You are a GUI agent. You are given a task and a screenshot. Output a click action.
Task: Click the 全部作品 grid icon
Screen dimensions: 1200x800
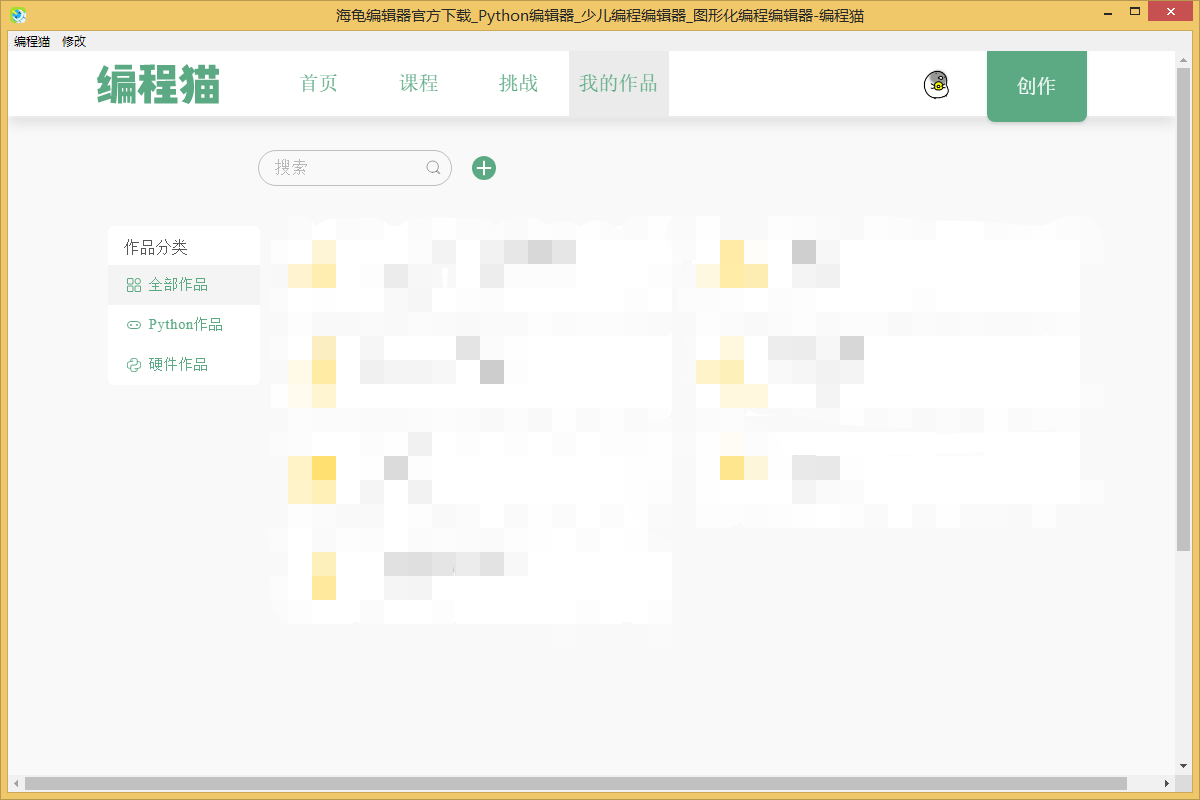click(134, 285)
